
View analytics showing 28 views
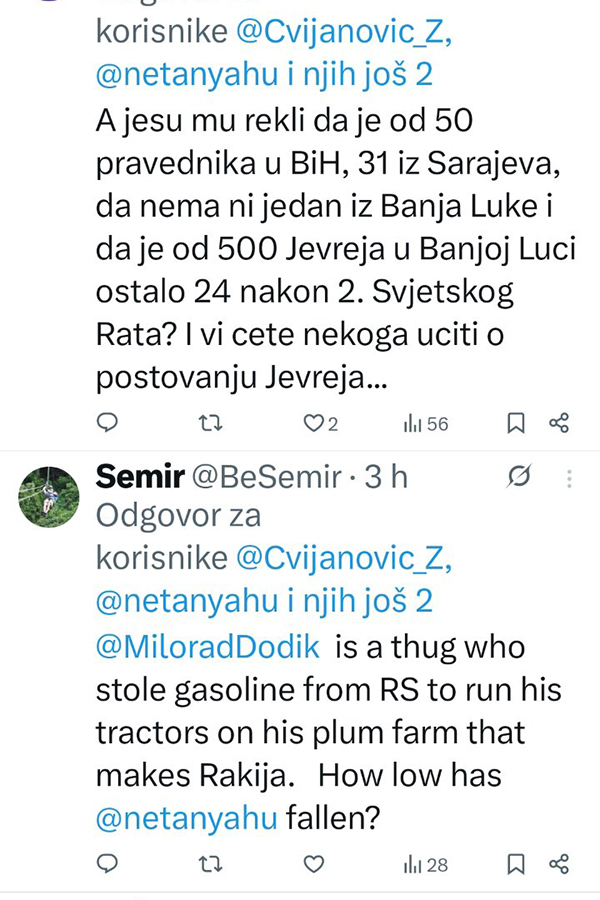tap(426, 864)
